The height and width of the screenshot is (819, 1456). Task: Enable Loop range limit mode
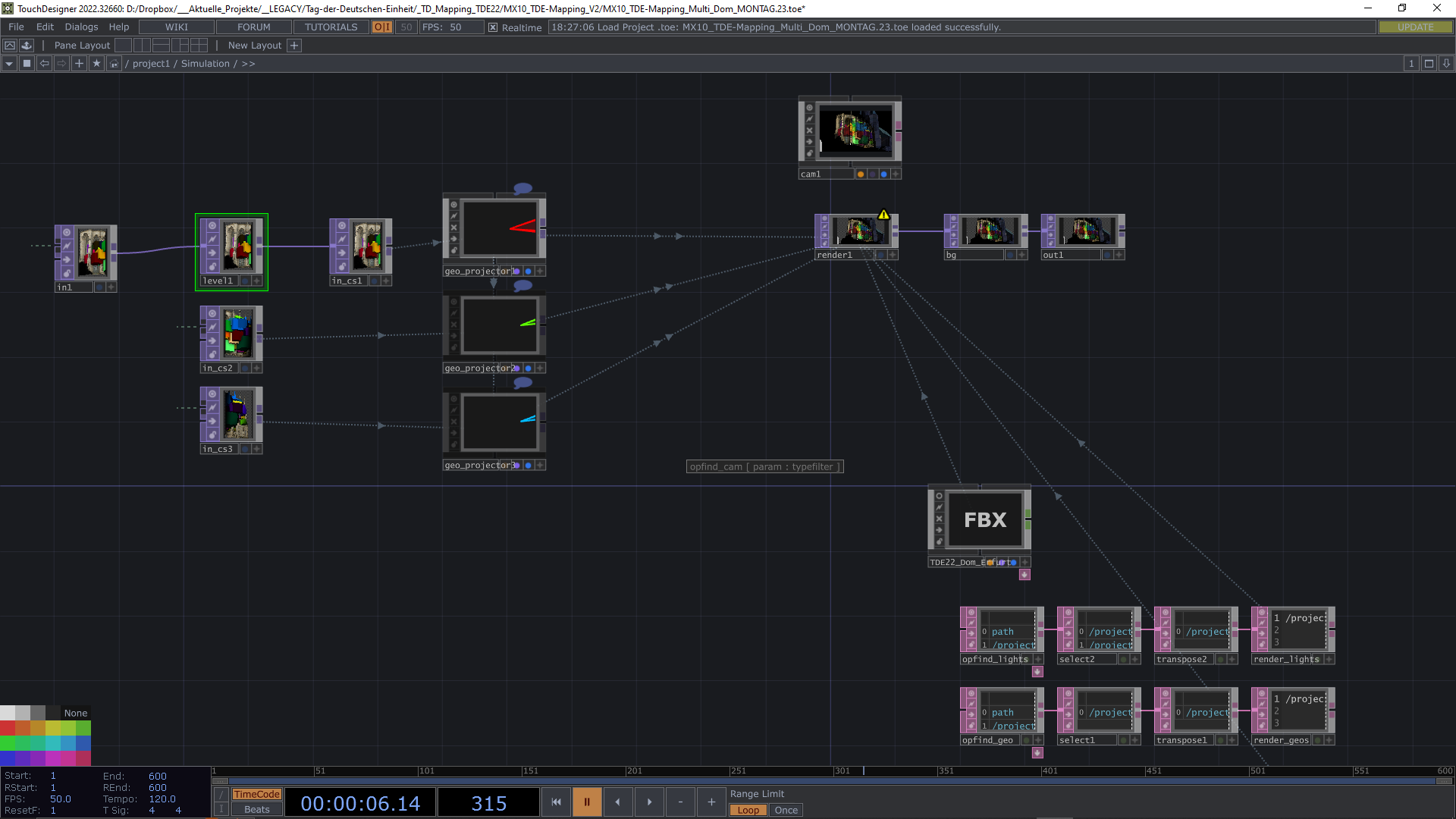(x=748, y=810)
